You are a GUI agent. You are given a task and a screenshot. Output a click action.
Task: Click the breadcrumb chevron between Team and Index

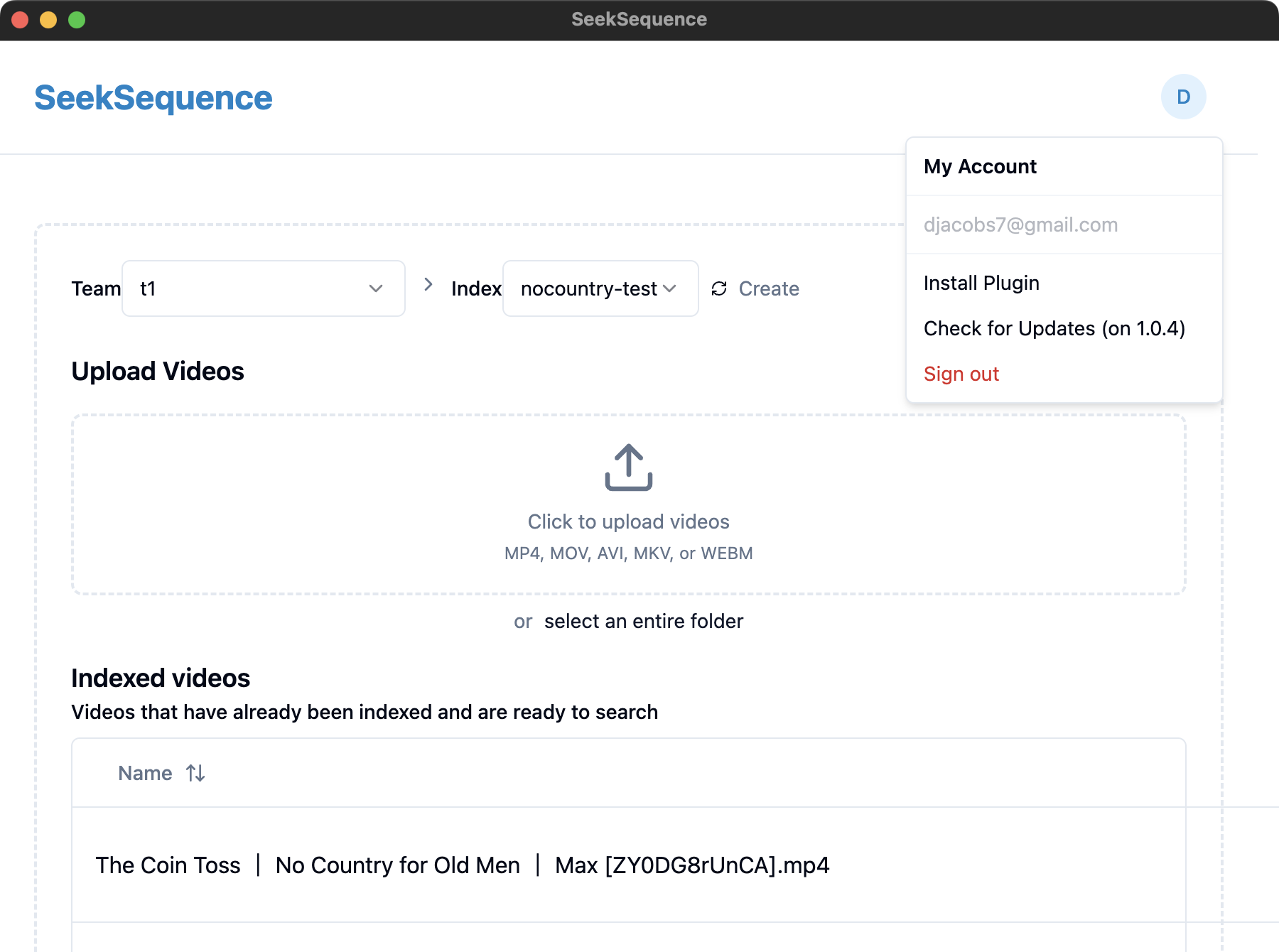click(428, 284)
